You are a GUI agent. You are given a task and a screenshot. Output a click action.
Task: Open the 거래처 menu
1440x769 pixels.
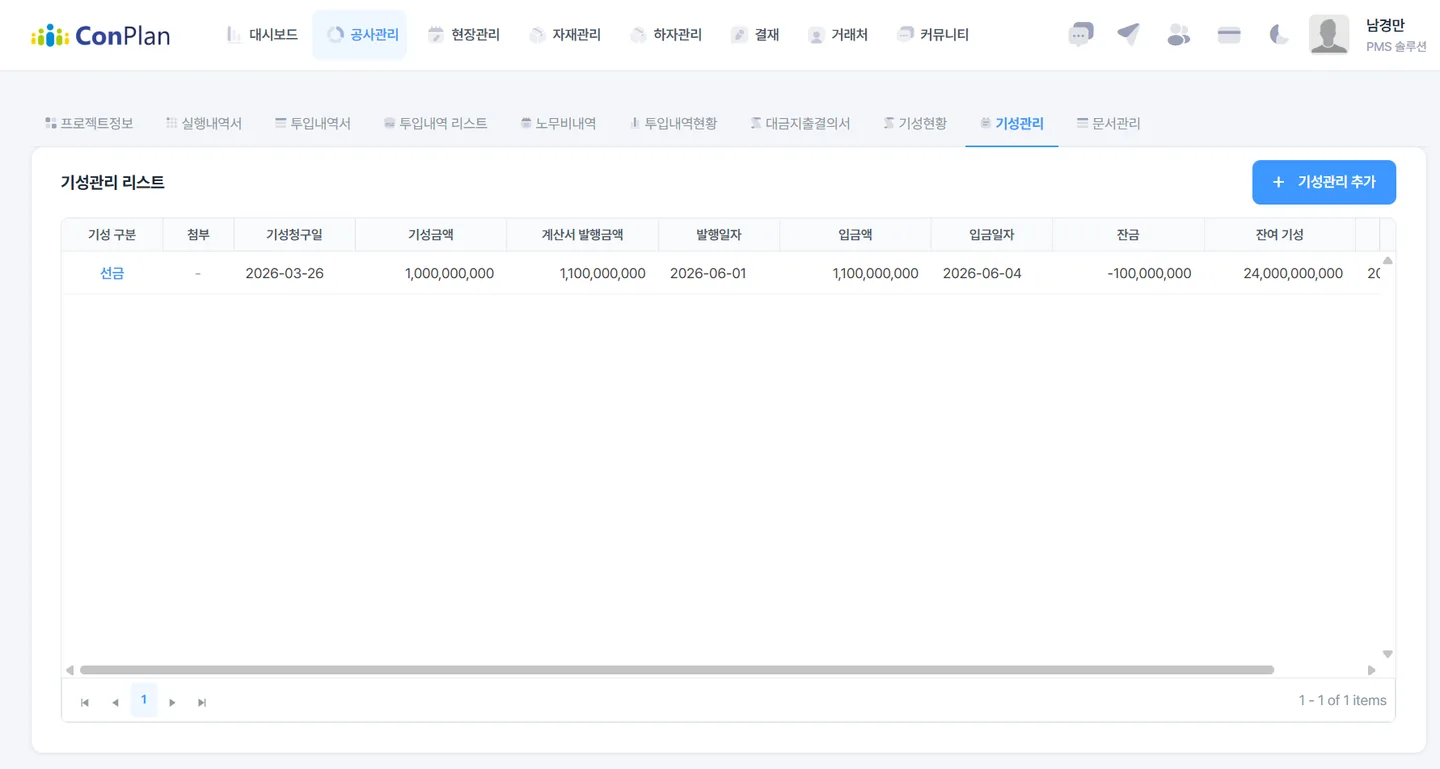coord(837,35)
